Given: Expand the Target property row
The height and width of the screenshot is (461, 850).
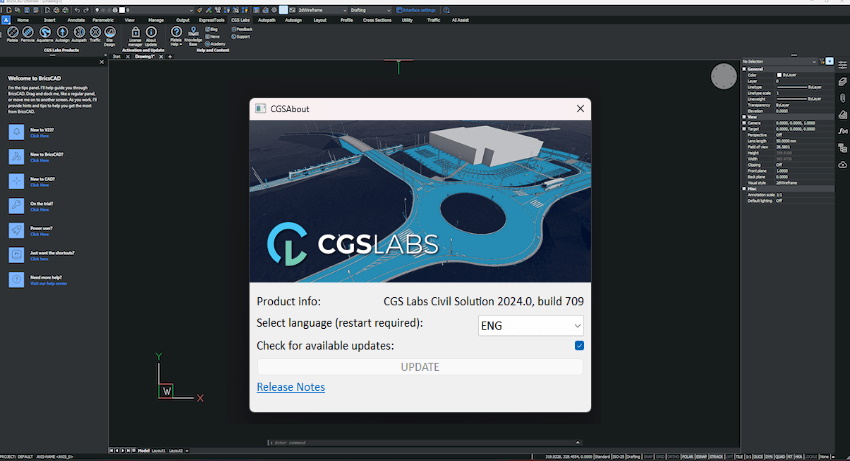Looking at the screenshot, I should click(744, 129).
